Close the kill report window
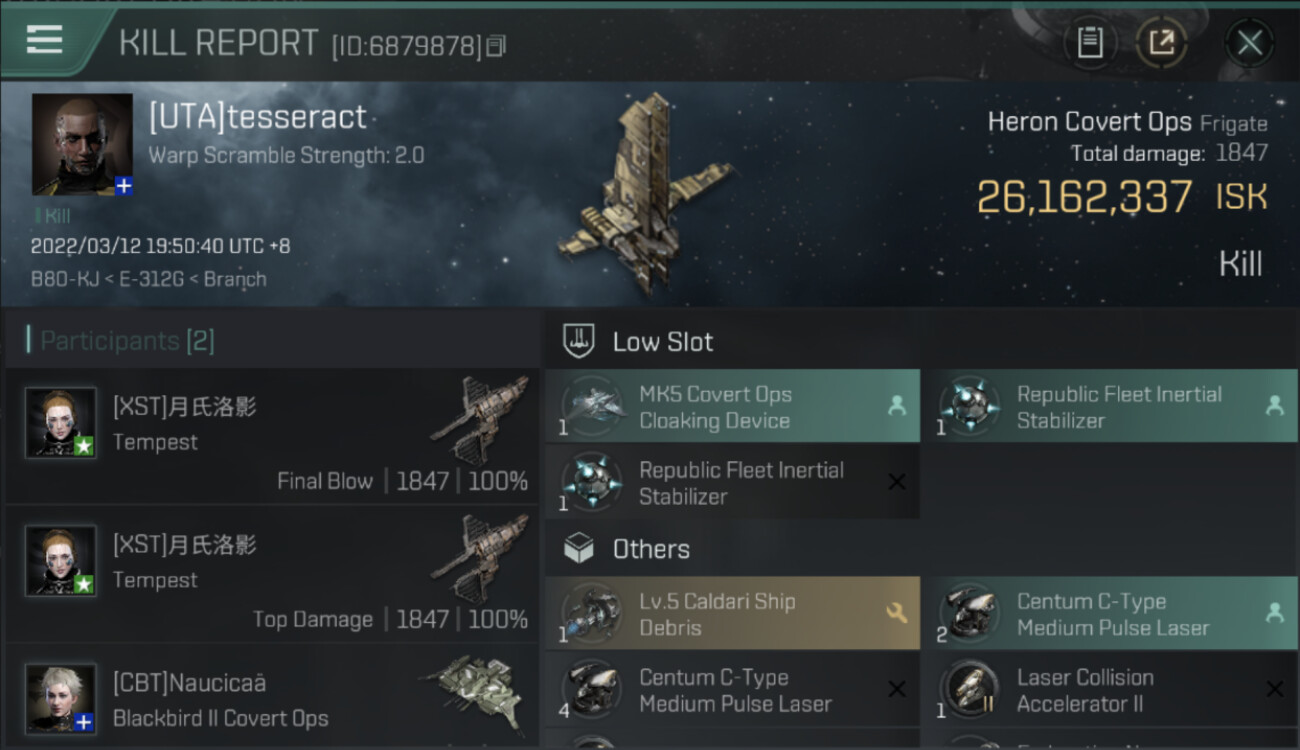Screen dimensions: 1300x750 click(1249, 43)
